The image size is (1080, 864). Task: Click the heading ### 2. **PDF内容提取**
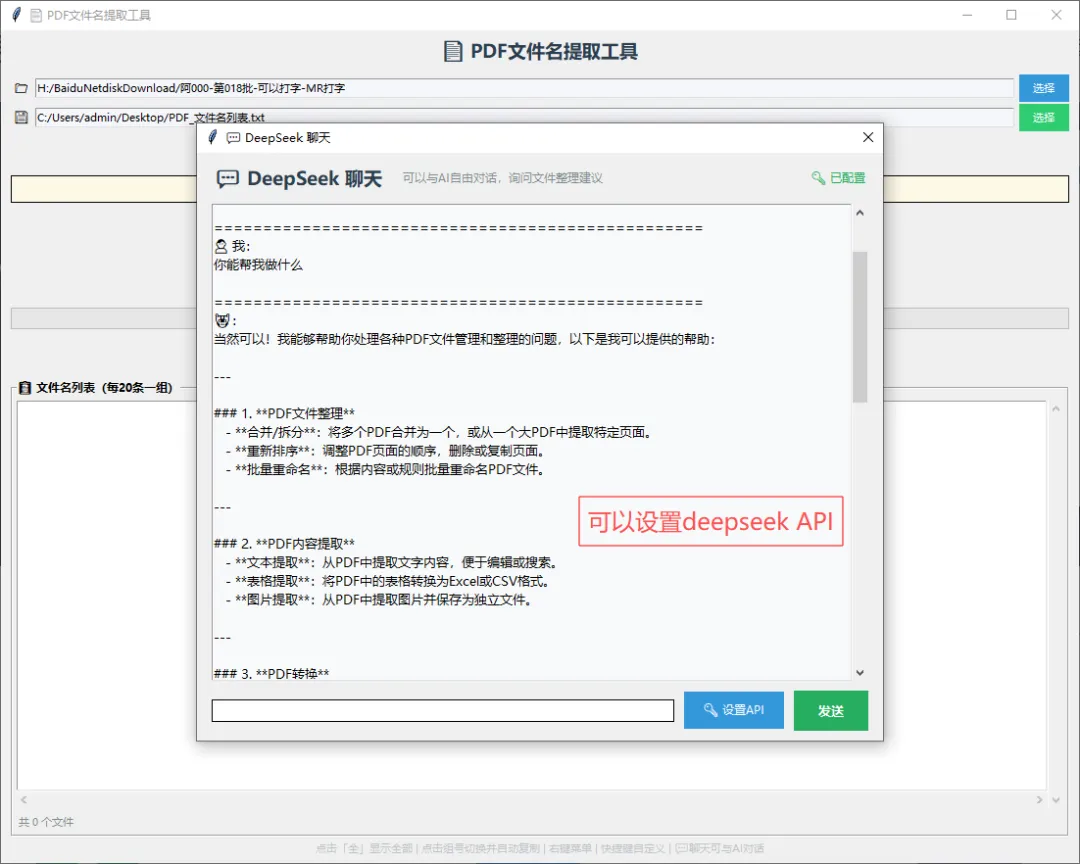[284, 544]
